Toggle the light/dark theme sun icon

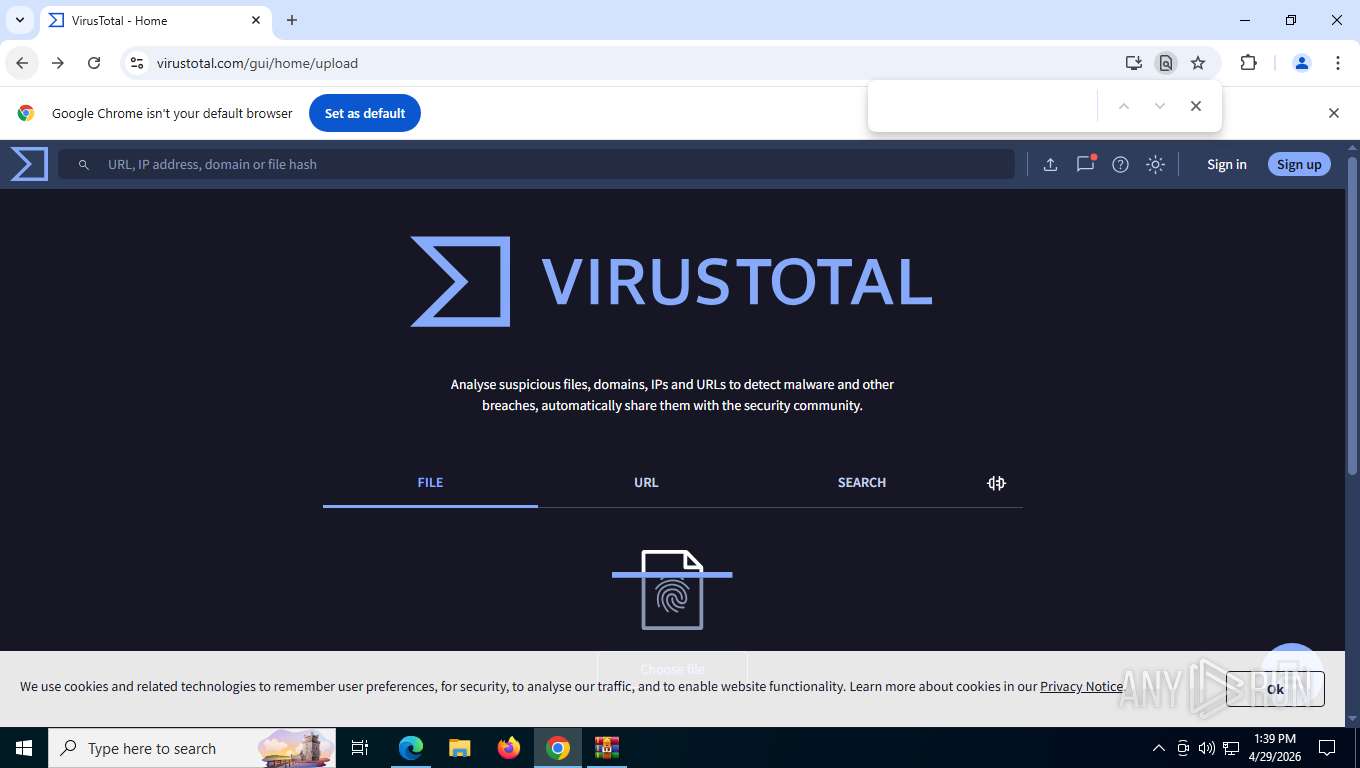[1155, 165]
